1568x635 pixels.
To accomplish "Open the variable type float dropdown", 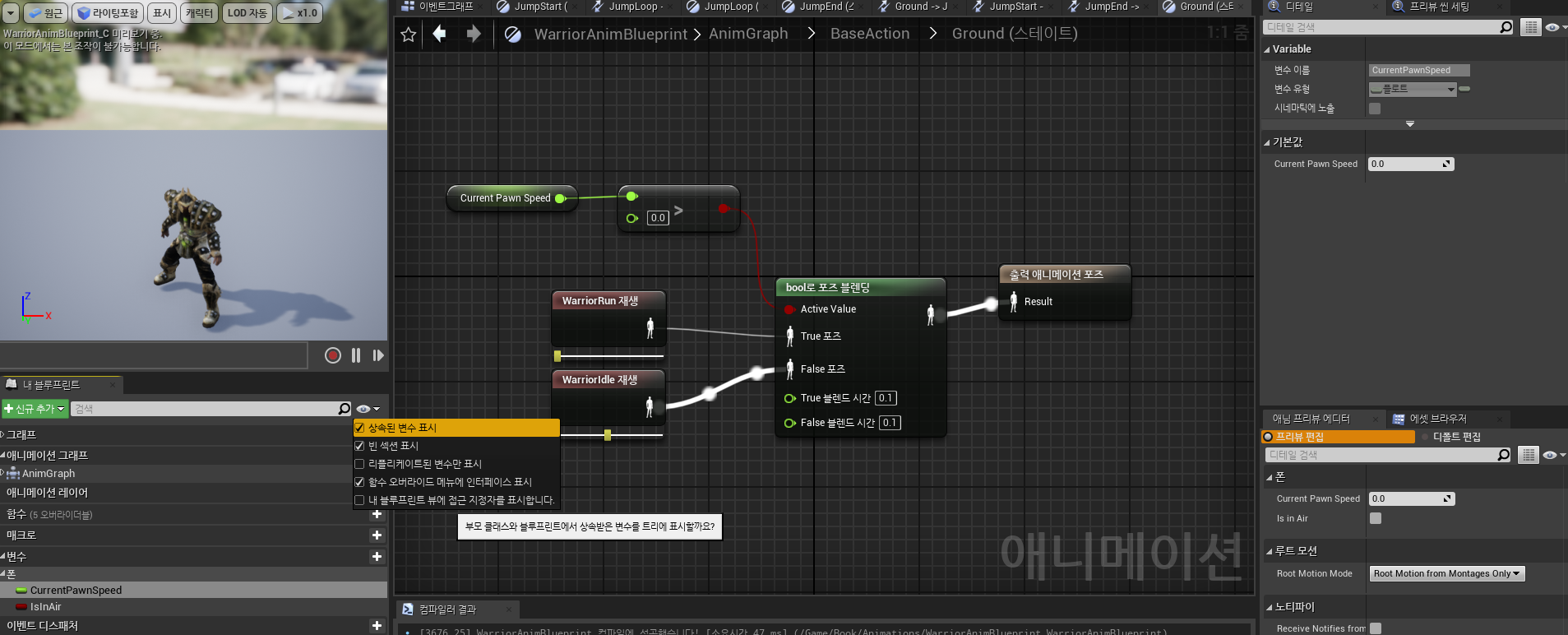I will 1413,89.
